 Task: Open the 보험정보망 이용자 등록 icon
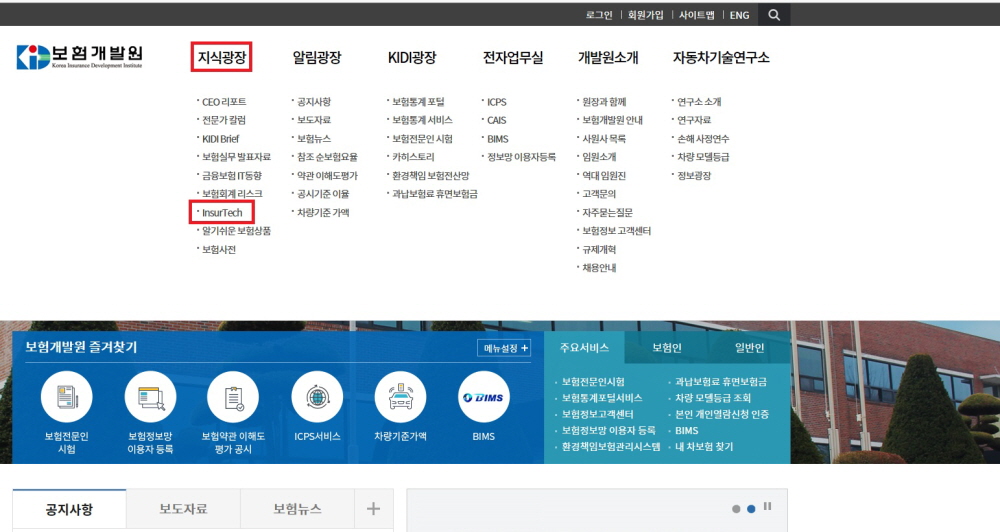(x=150, y=397)
